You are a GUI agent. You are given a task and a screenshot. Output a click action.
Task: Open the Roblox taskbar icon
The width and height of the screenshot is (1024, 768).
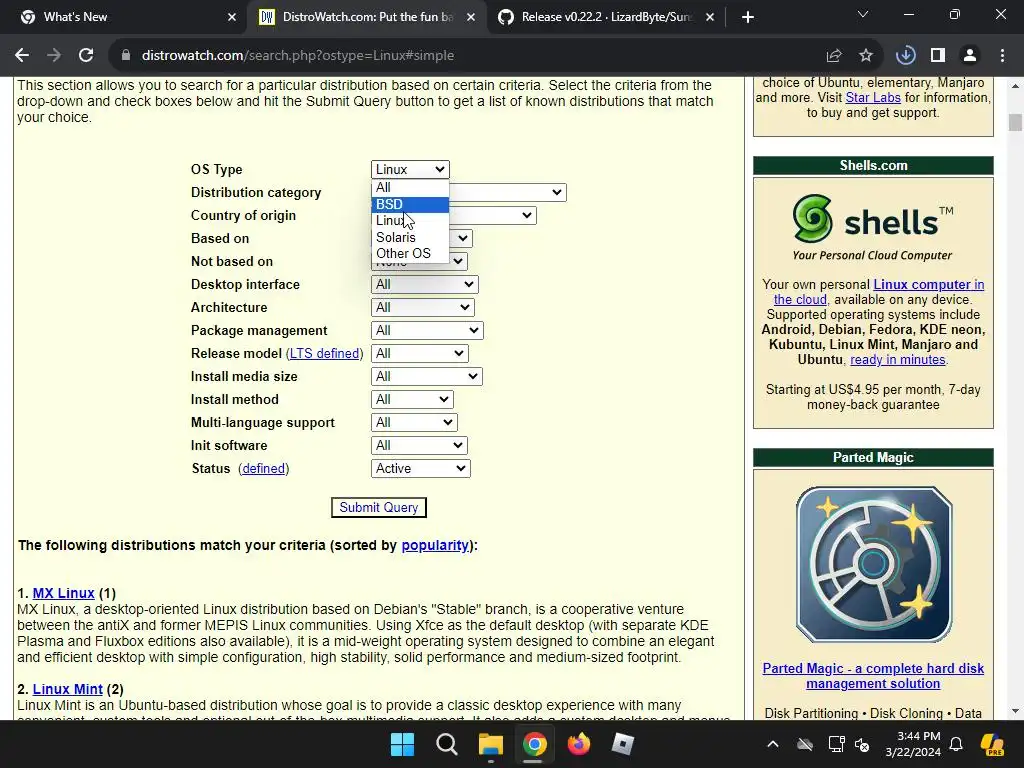622,744
